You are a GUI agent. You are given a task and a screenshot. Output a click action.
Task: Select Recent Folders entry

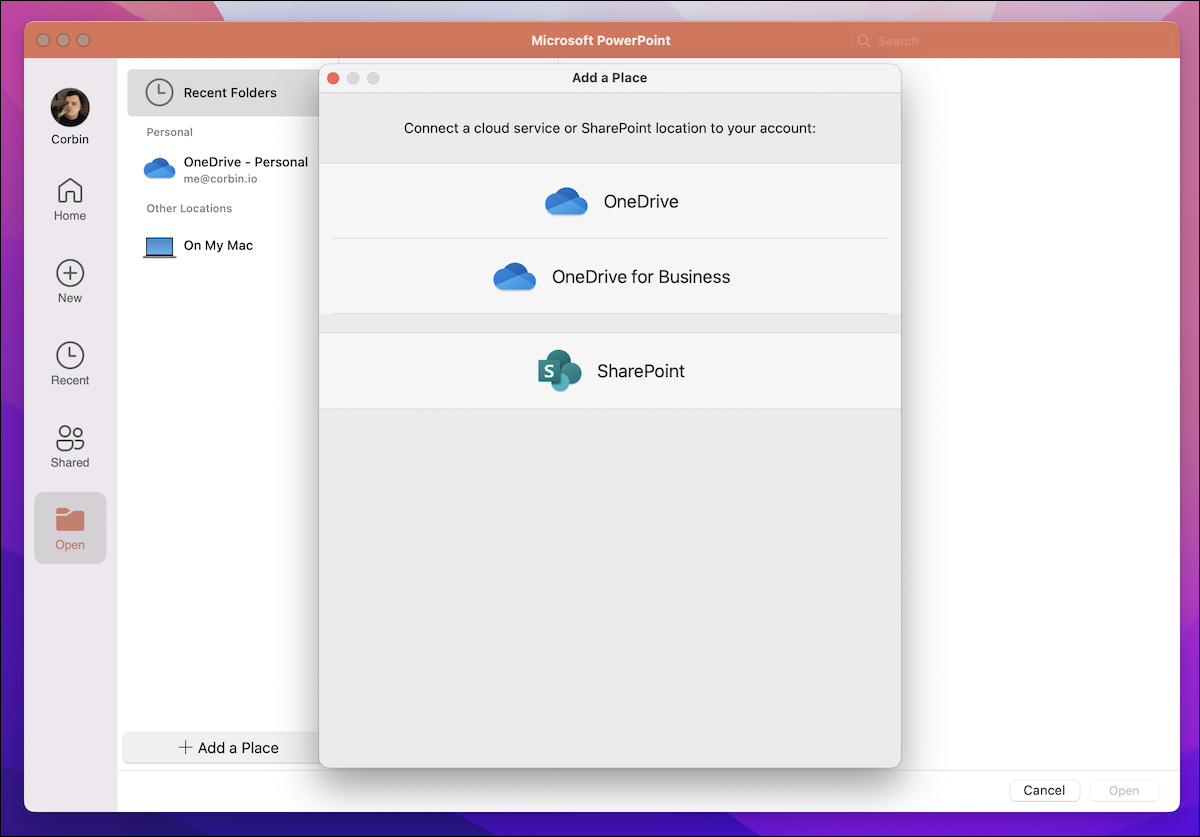pyautogui.click(x=223, y=93)
